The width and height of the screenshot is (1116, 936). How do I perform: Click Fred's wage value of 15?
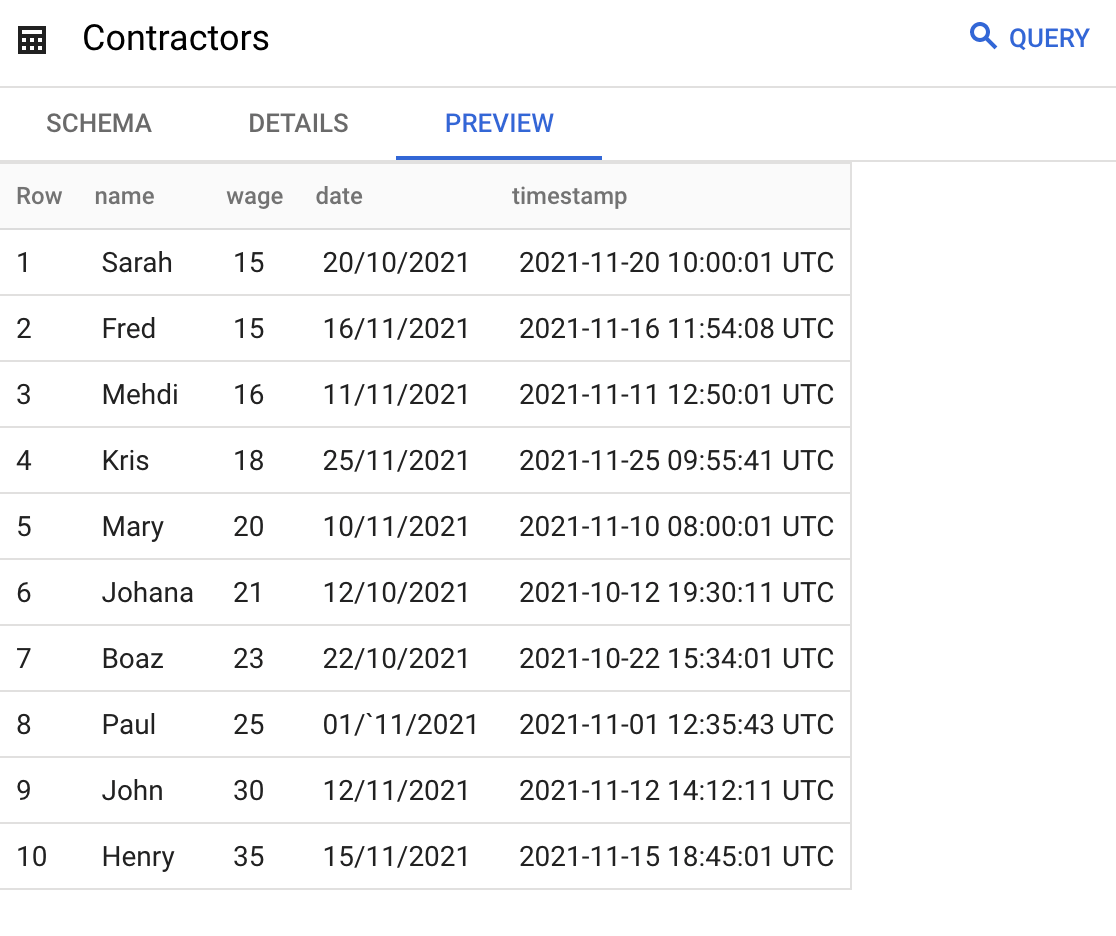pos(248,328)
